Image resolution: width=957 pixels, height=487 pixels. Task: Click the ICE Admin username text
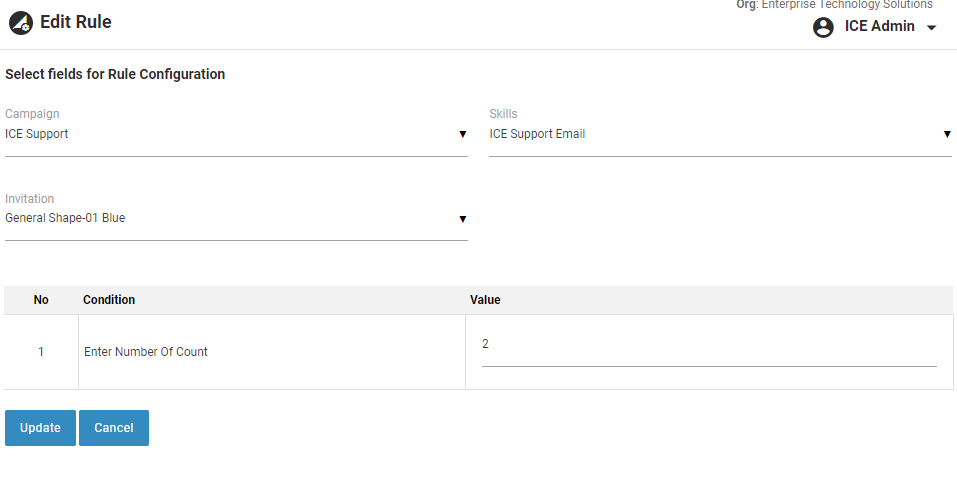pos(879,27)
